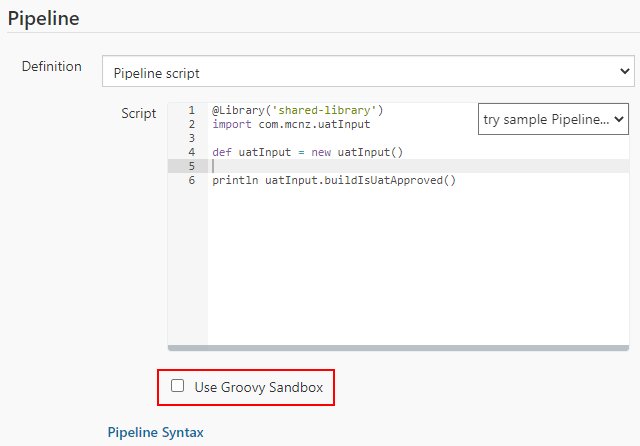Enable the Use Groovy Sandbox checkbox
640x446 pixels.
click(178, 386)
